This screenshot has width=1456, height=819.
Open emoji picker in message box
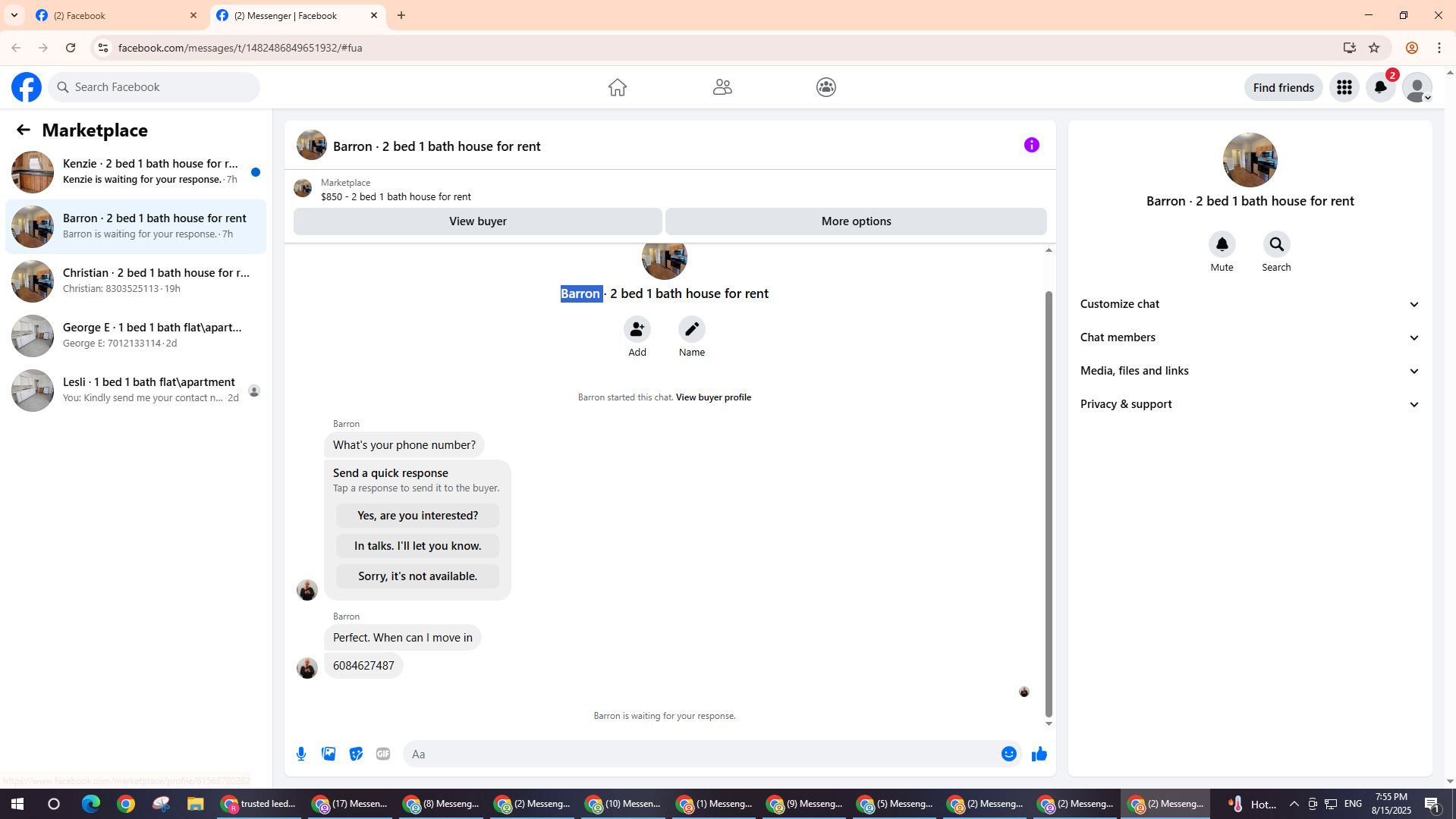tap(1008, 754)
